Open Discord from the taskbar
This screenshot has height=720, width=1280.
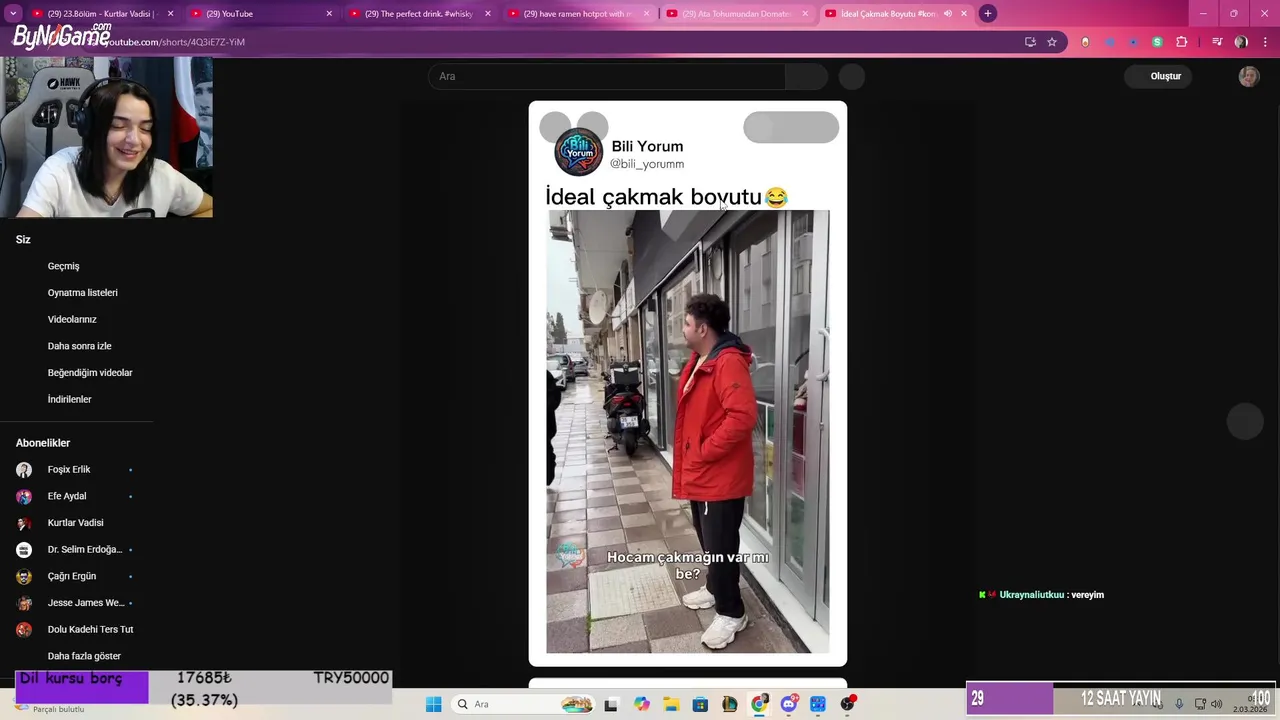pos(789,704)
